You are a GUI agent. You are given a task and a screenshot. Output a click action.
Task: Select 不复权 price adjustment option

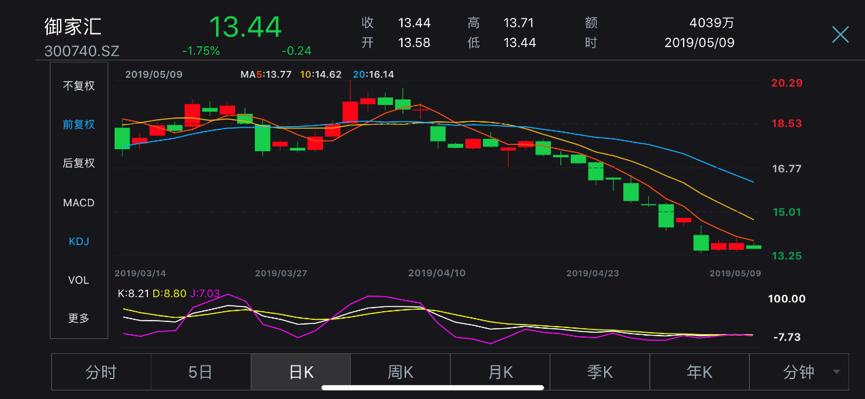78,86
